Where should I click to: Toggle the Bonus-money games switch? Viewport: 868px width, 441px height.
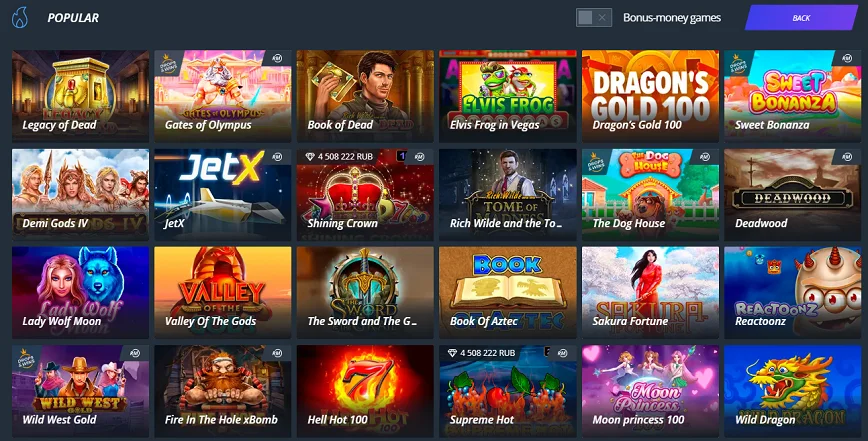click(593, 18)
